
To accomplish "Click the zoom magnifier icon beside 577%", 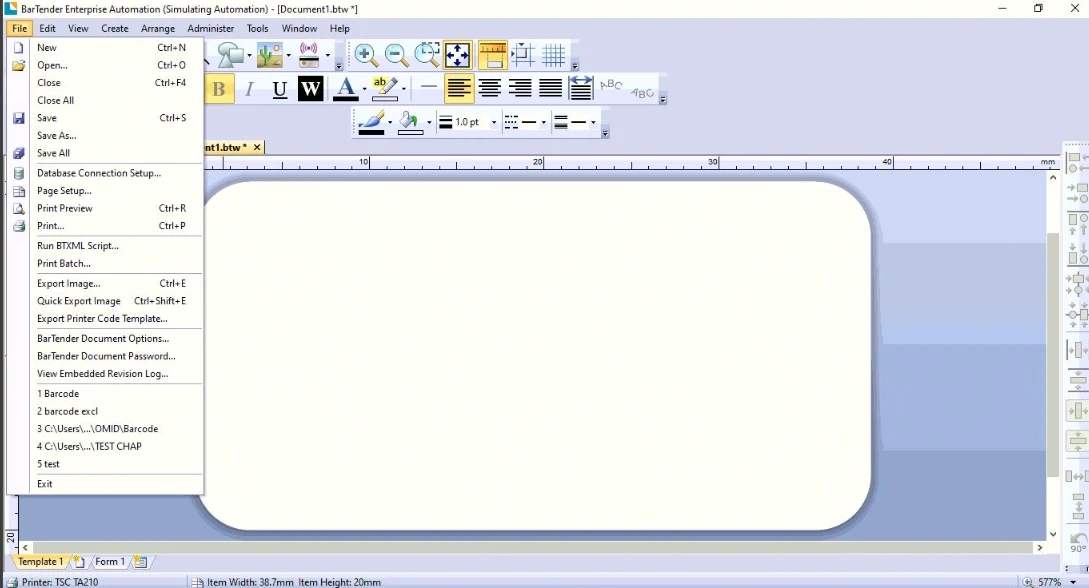I will 1027,582.
